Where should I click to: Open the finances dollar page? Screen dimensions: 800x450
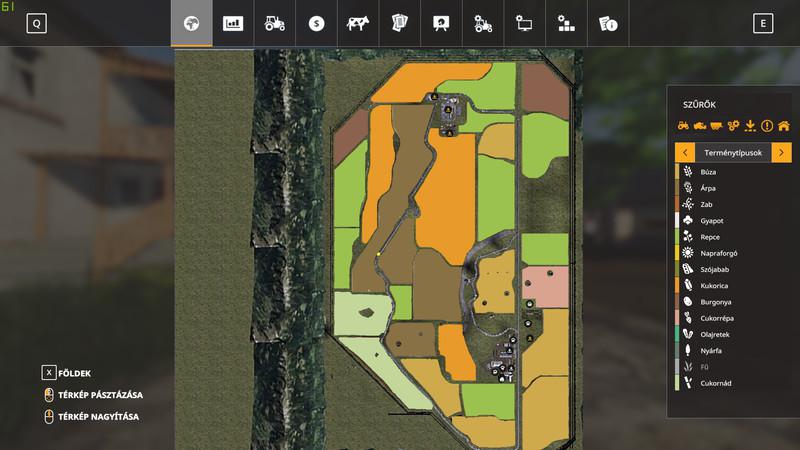316,24
